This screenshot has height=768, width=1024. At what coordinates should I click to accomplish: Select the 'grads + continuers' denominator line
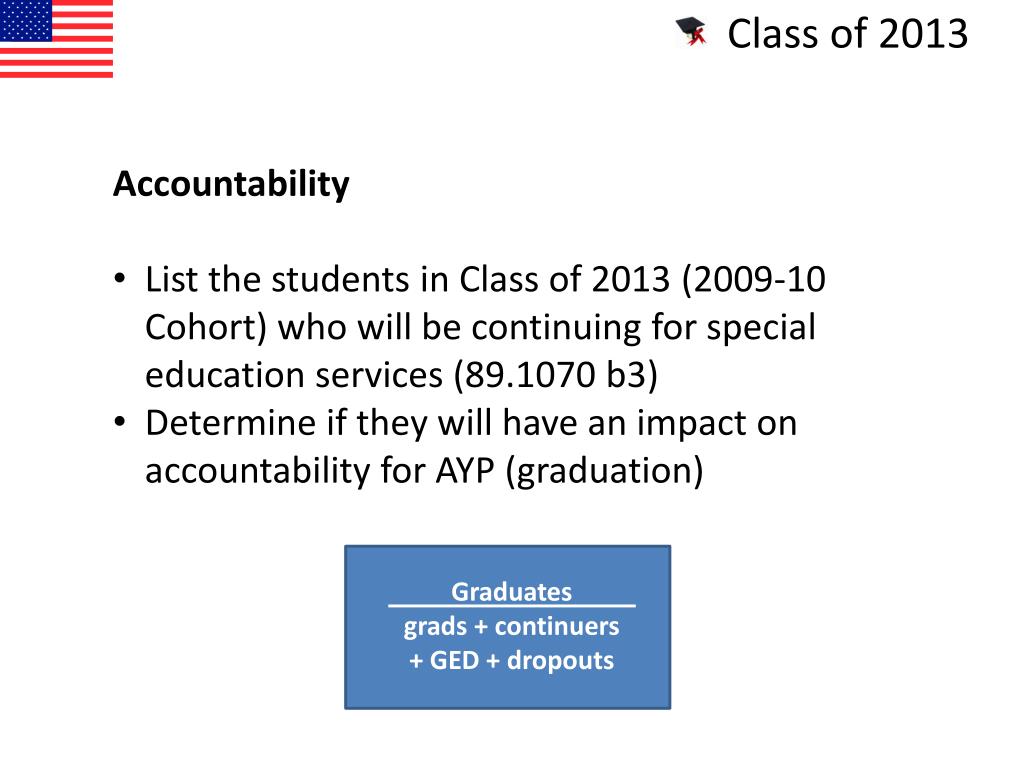pos(511,626)
